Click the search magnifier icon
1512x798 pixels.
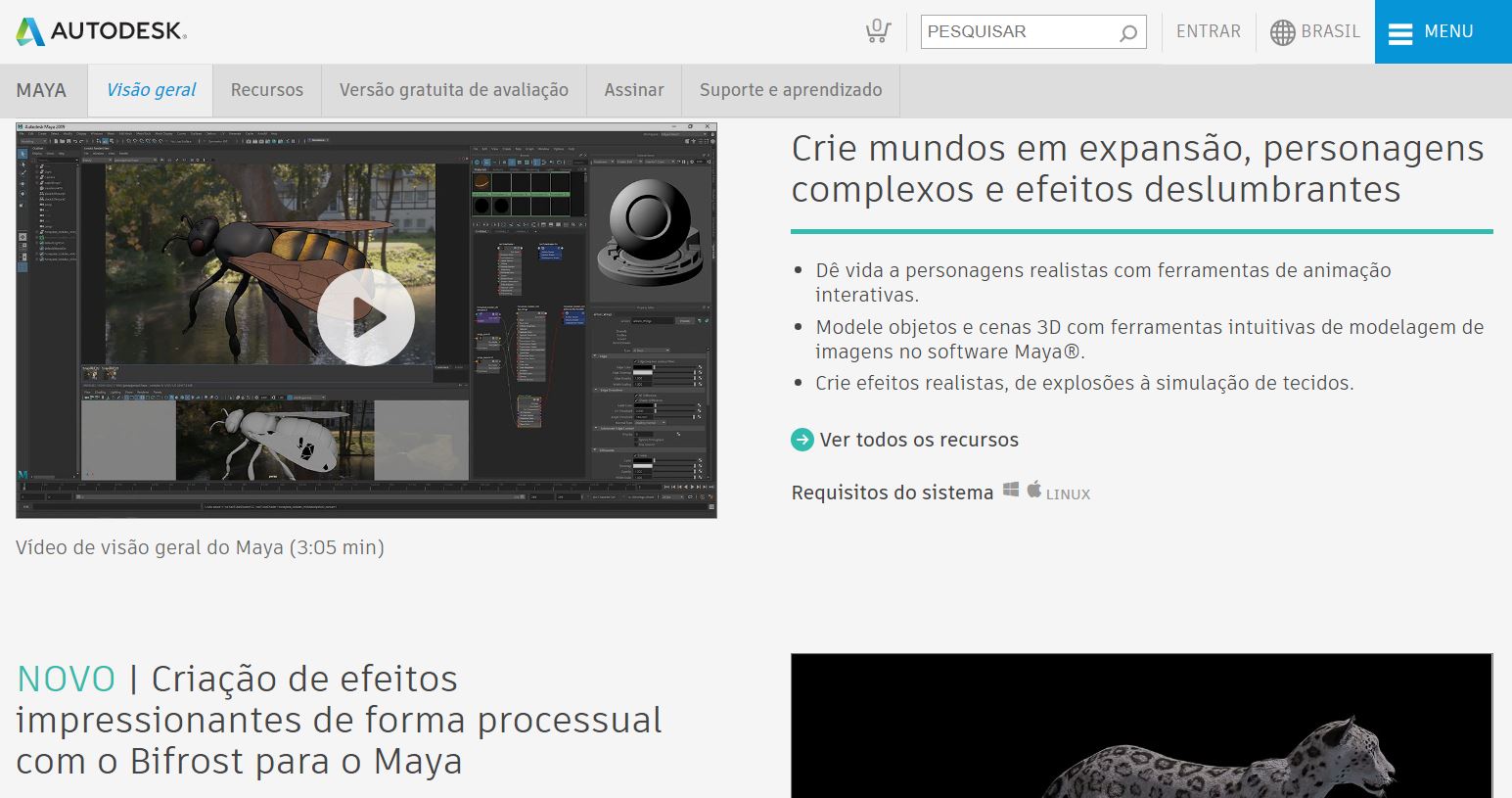pyautogui.click(x=1127, y=32)
